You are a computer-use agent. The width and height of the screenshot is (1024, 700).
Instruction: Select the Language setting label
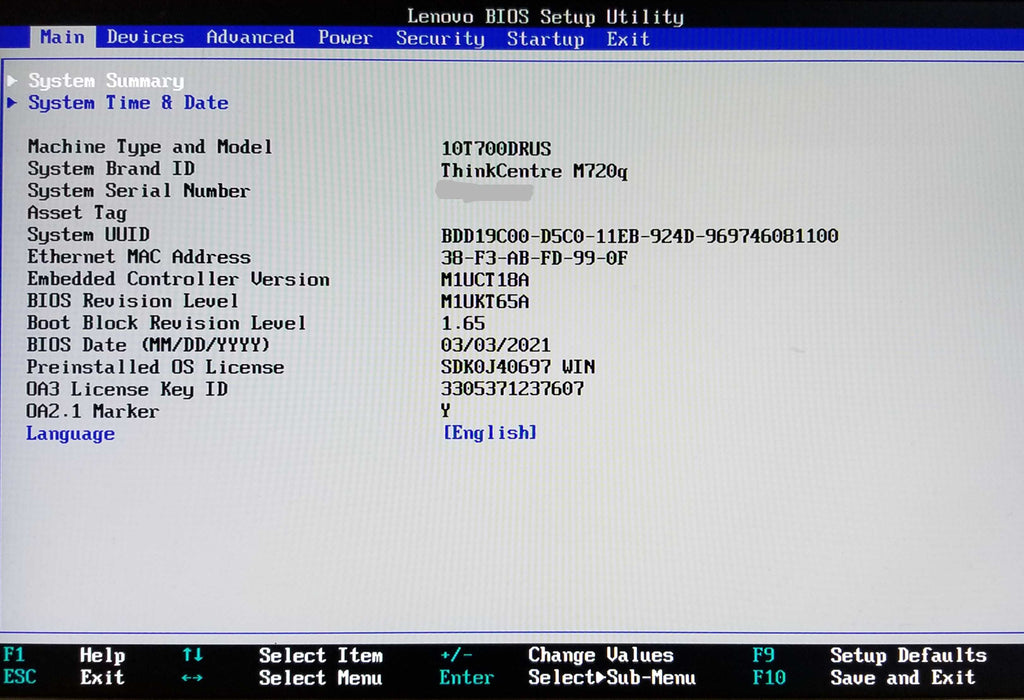click(71, 434)
